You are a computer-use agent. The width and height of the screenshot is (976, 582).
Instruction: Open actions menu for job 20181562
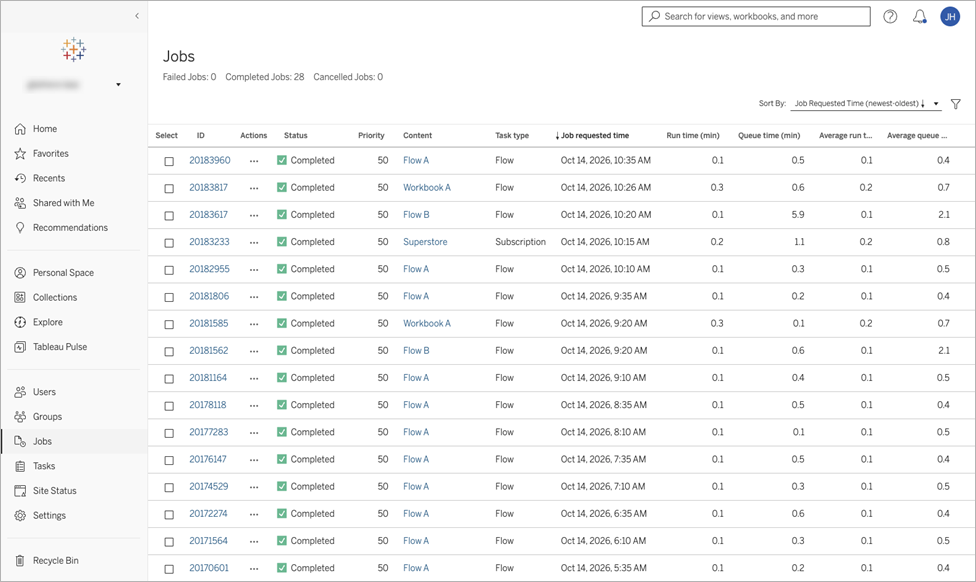point(254,351)
